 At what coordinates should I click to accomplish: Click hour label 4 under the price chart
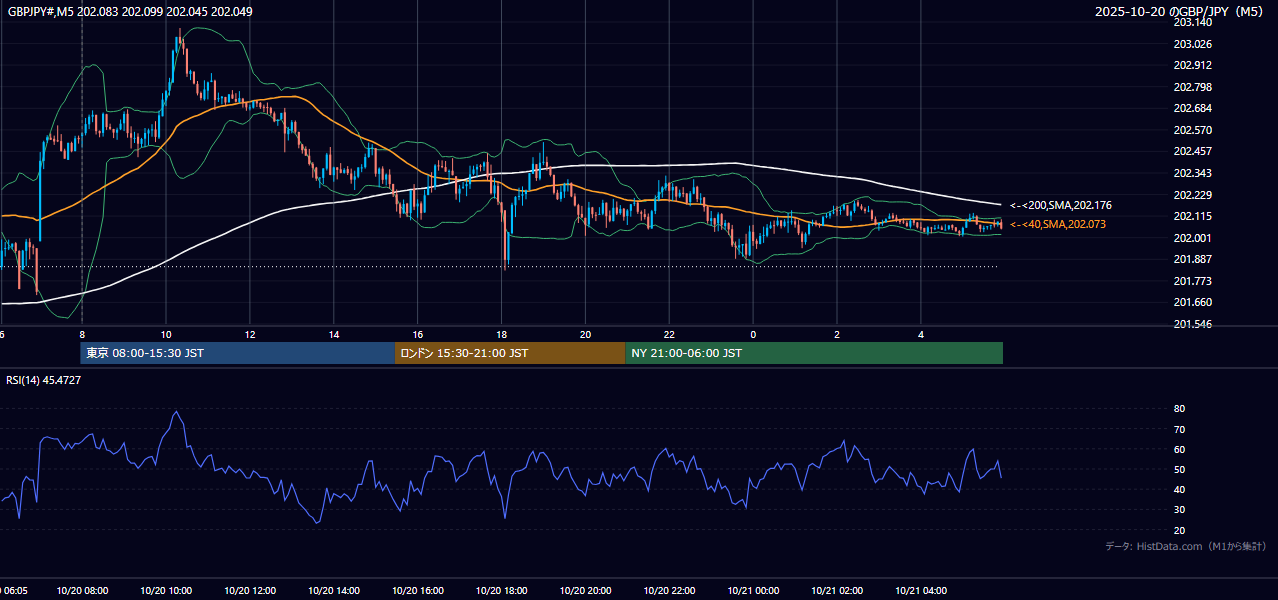click(x=921, y=335)
